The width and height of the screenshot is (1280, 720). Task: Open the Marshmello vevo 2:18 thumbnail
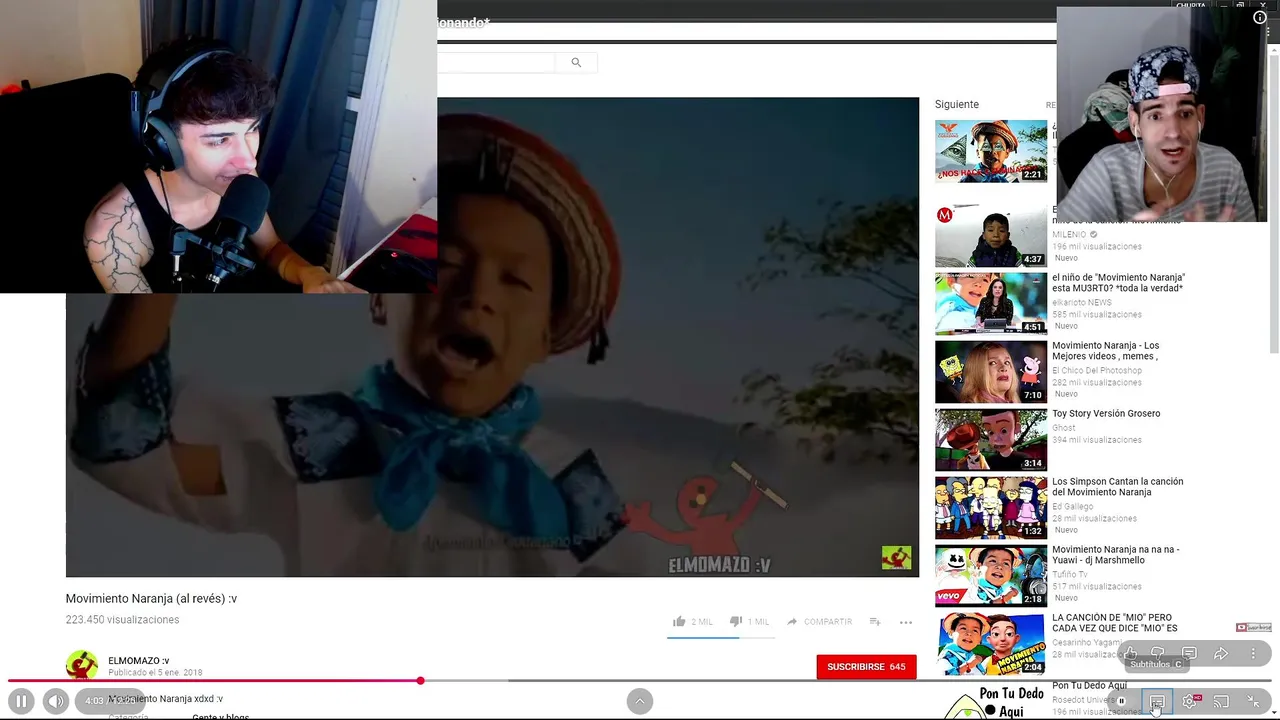click(x=991, y=576)
